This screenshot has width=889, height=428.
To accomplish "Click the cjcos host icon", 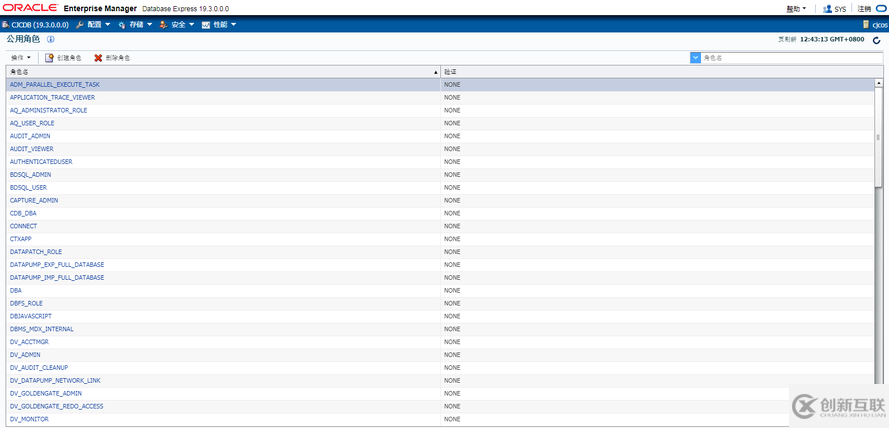I will (866, 24).
